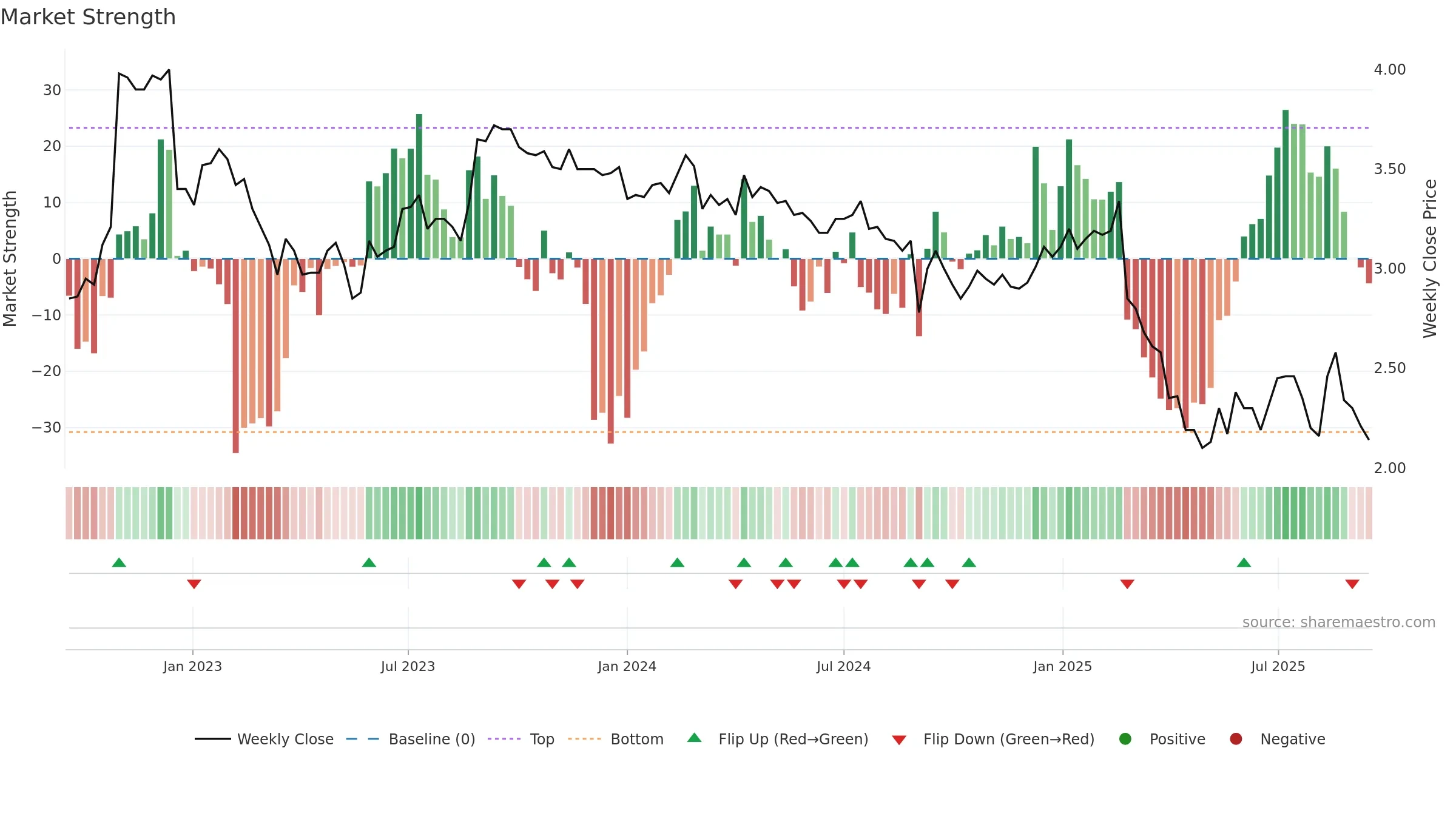Click the Jan 2025 axis label
Image resolution: width=1456 pixels, height=819 pixels.
pos(1062,666)
